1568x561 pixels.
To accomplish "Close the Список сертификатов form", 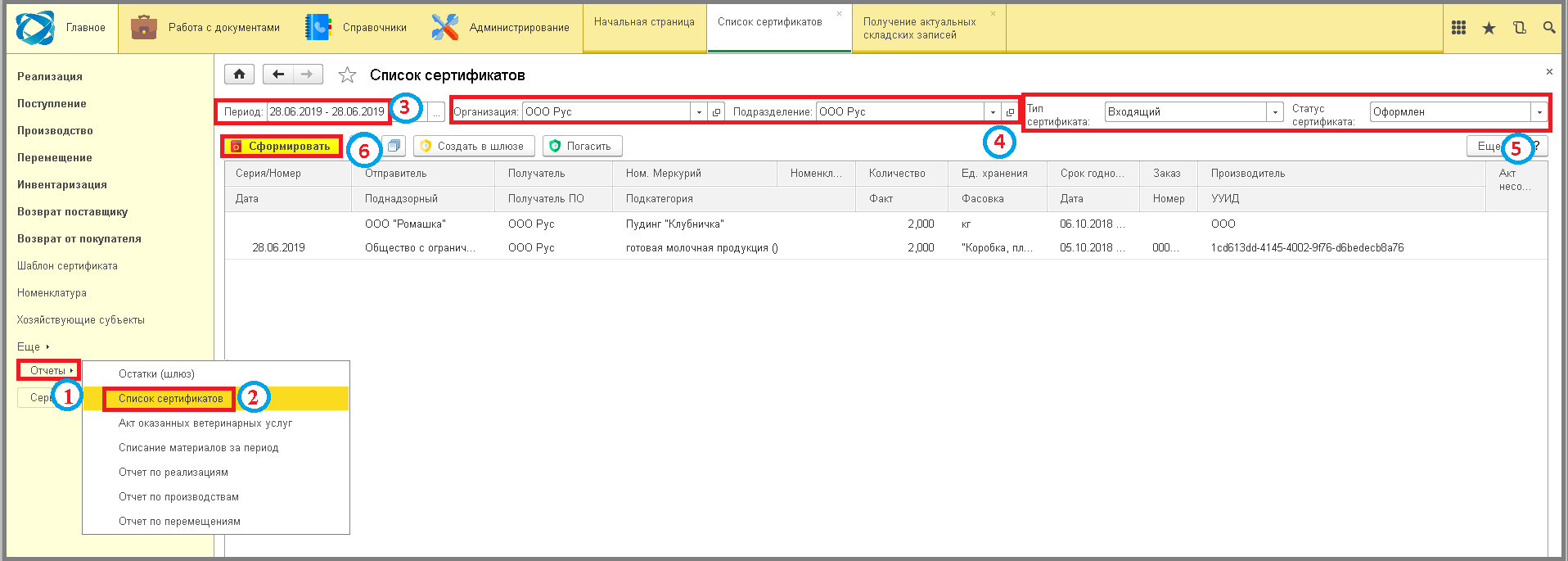I will [1549, 72].
